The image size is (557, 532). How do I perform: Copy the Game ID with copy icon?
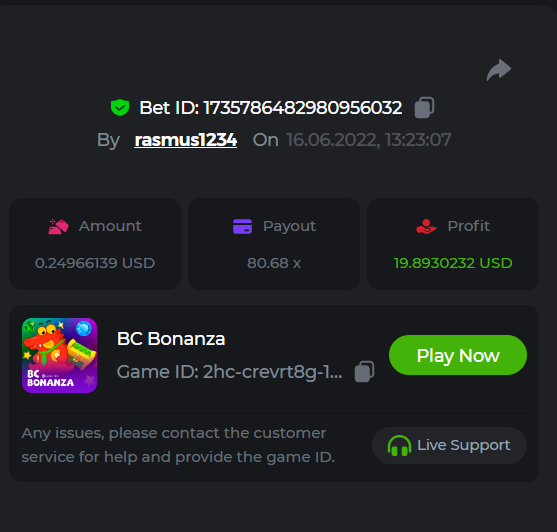[x=364, y=371]
